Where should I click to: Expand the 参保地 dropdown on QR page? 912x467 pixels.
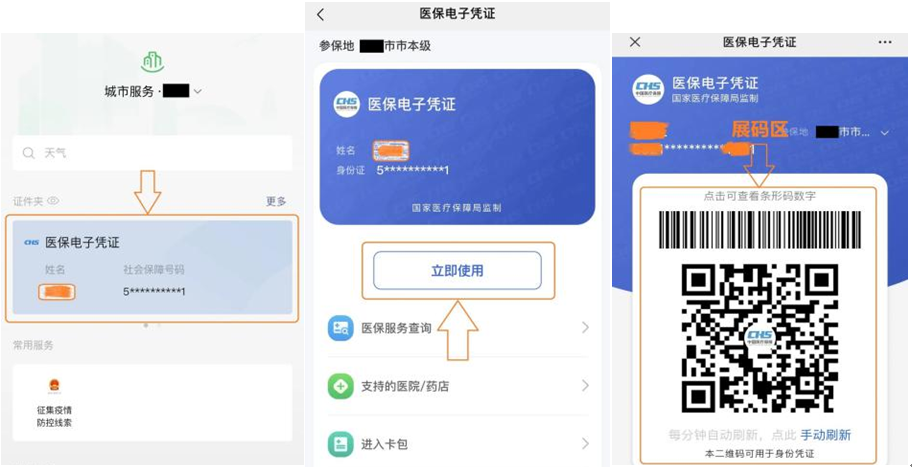pos(885,133)
